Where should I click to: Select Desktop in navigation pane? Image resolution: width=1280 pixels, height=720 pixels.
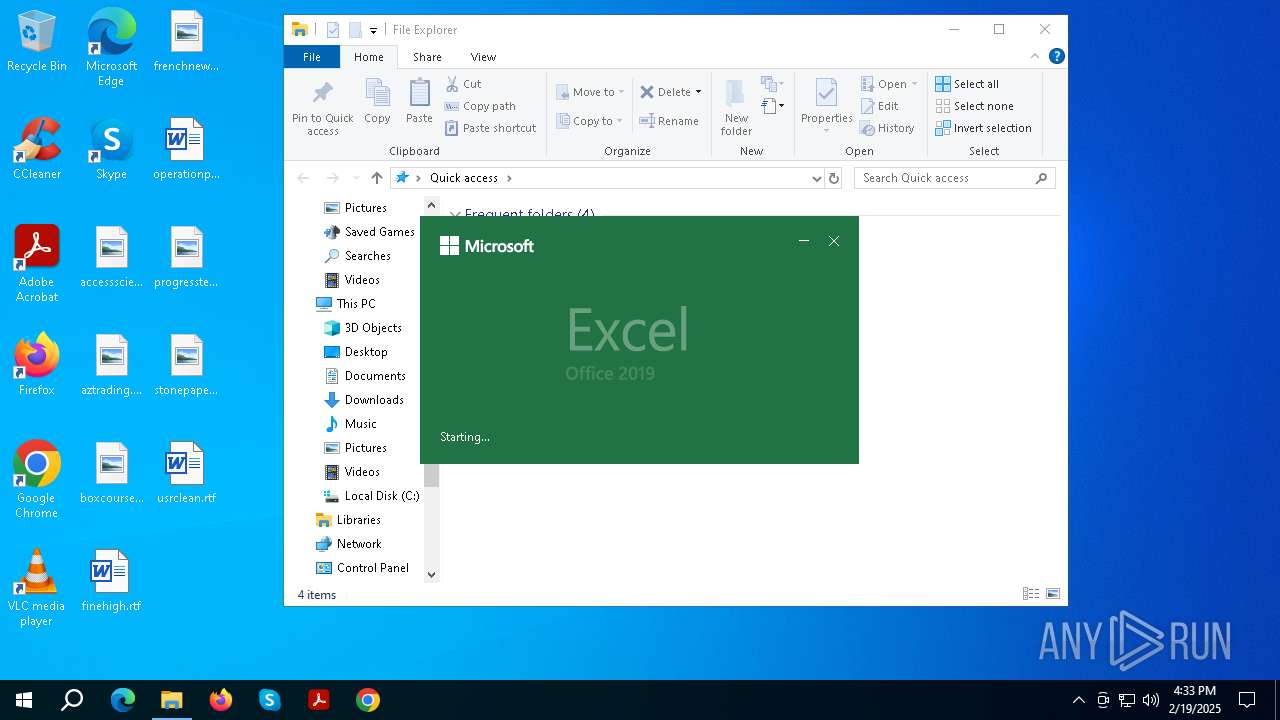[x=356, y=352]
